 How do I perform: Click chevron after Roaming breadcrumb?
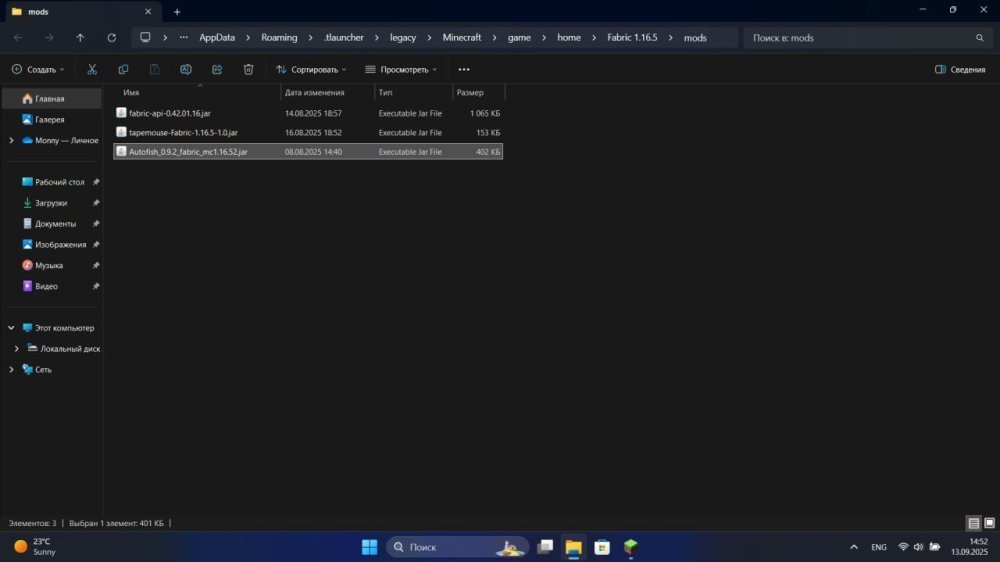click(x=311, y=38)
